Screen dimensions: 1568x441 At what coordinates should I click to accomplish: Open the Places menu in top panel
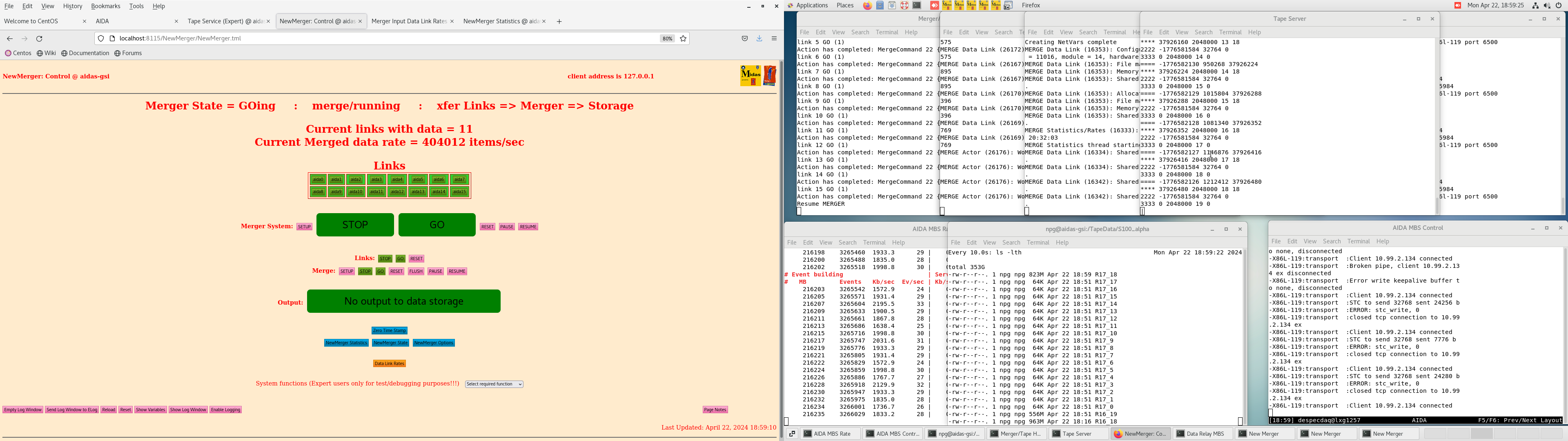coord(844,5)
